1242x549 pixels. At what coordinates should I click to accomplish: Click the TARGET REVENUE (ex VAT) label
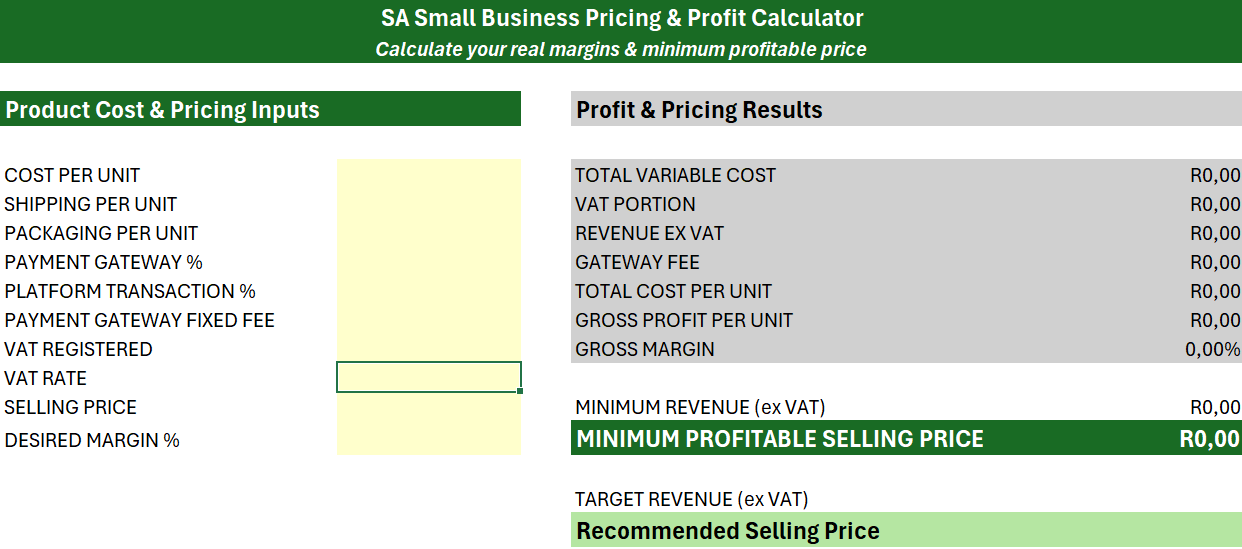pos(691,499)
